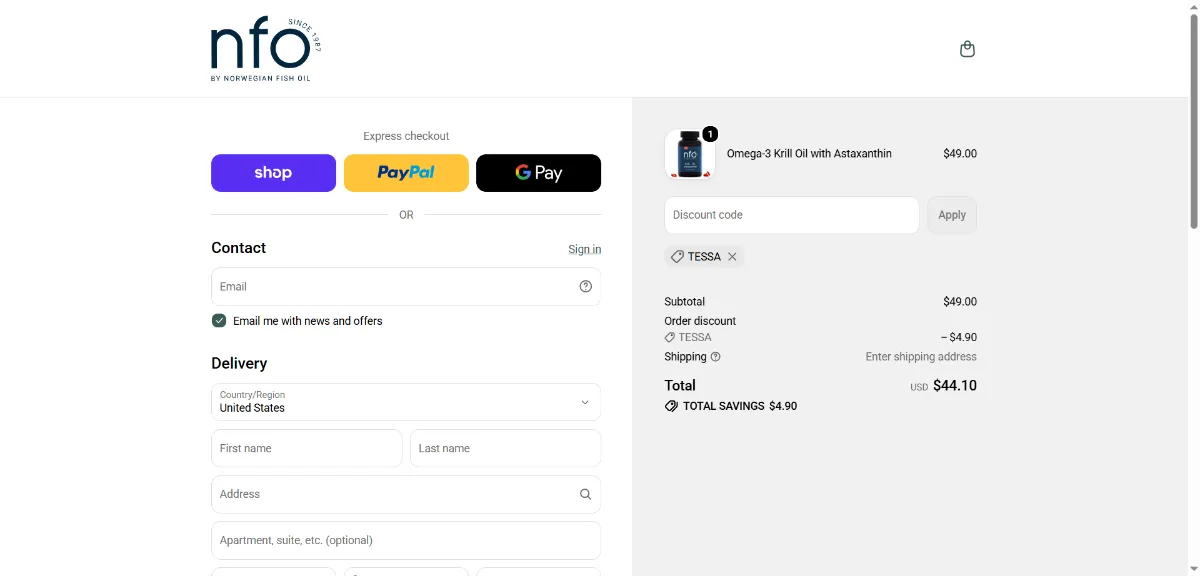Click the Address input field
Image resolution: width=1200 pixels, height=576 pixels.
[x=406, y=494]
